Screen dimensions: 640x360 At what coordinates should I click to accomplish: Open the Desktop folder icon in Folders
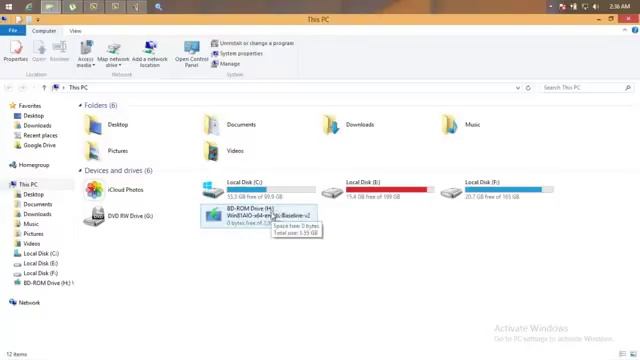(x=93, y=124)
